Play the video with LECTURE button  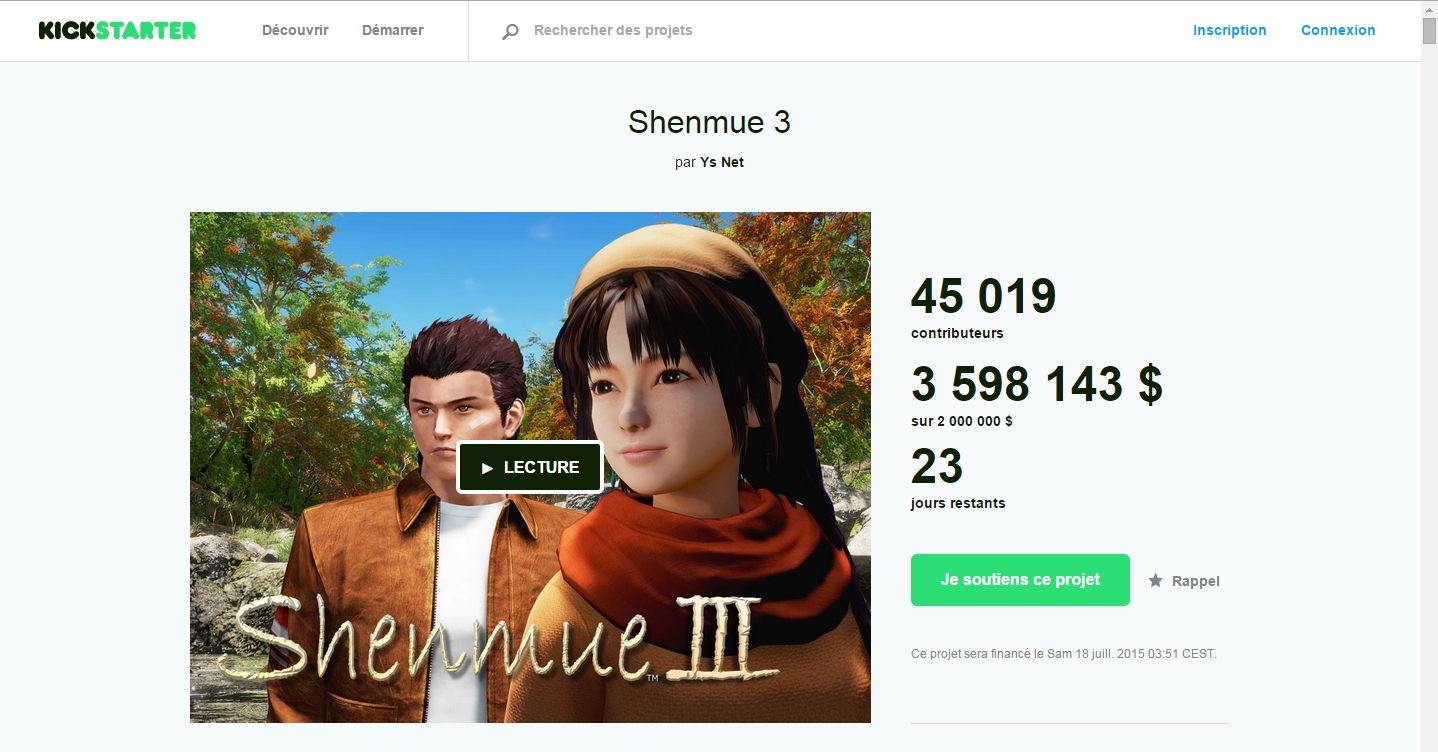(530, 467)
